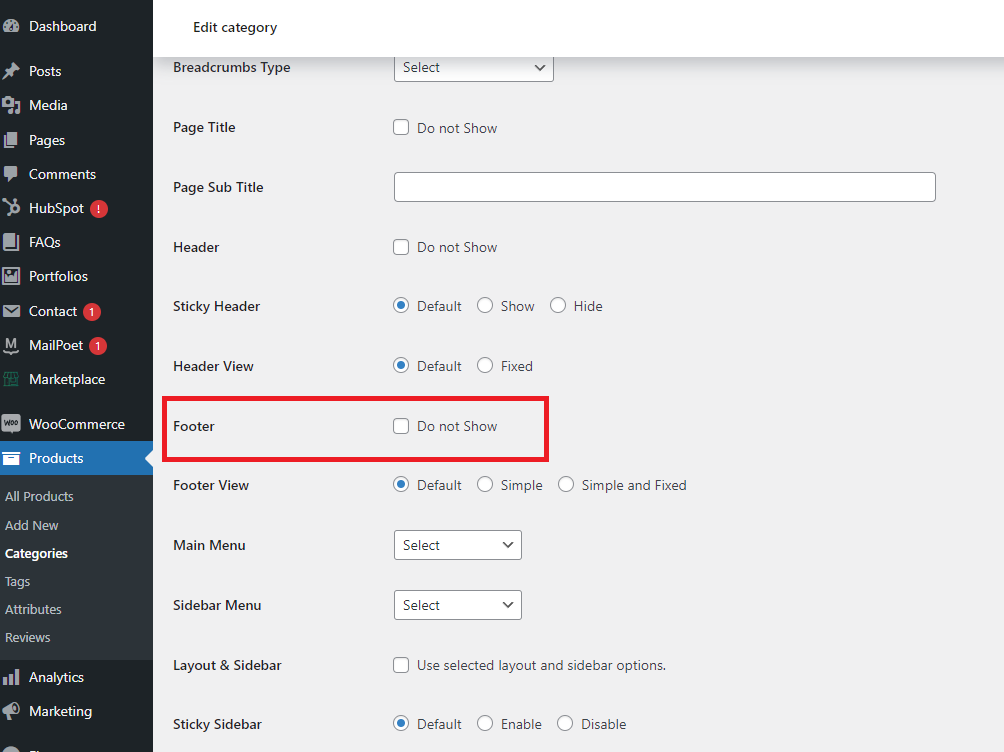Click the WooCommerce woo icon
This screenshot has height=752, width=1004.
11,423
